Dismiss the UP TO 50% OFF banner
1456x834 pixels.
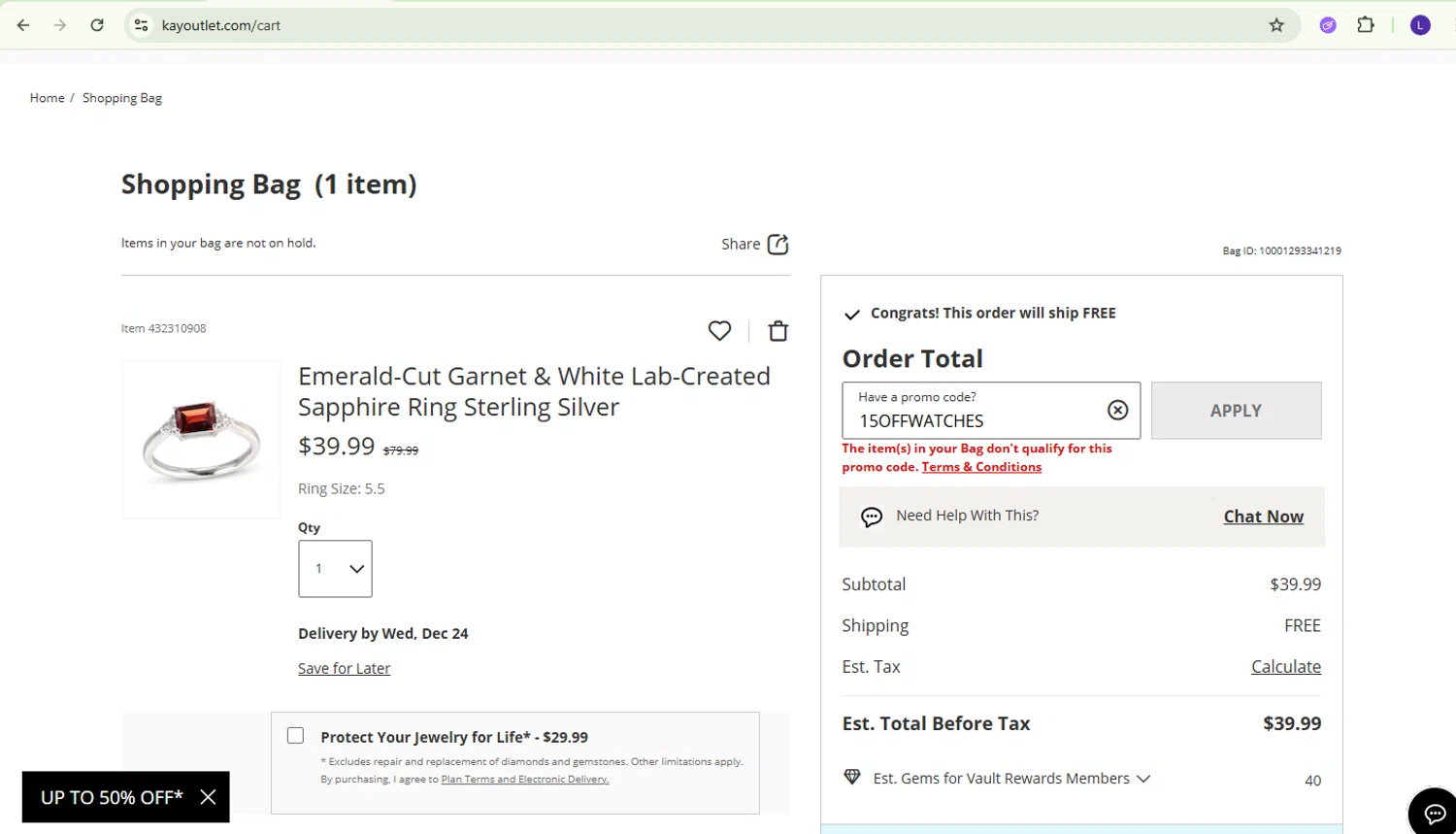(208, 797)
